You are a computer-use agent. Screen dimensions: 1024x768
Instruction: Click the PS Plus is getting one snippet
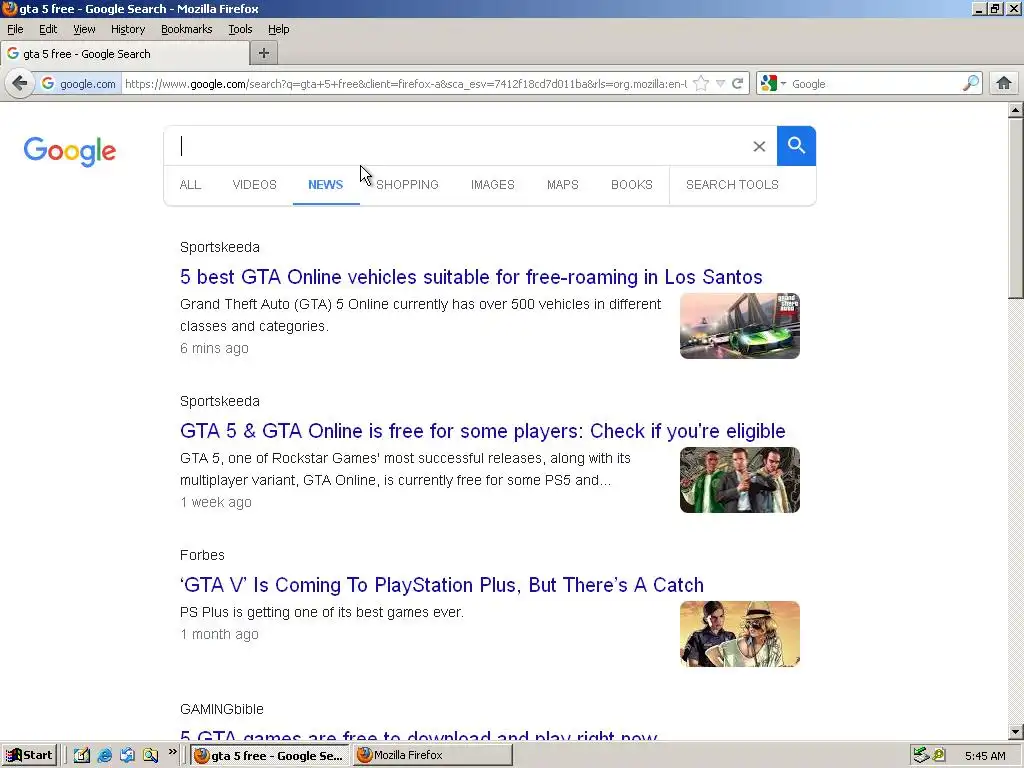[322, 613]
